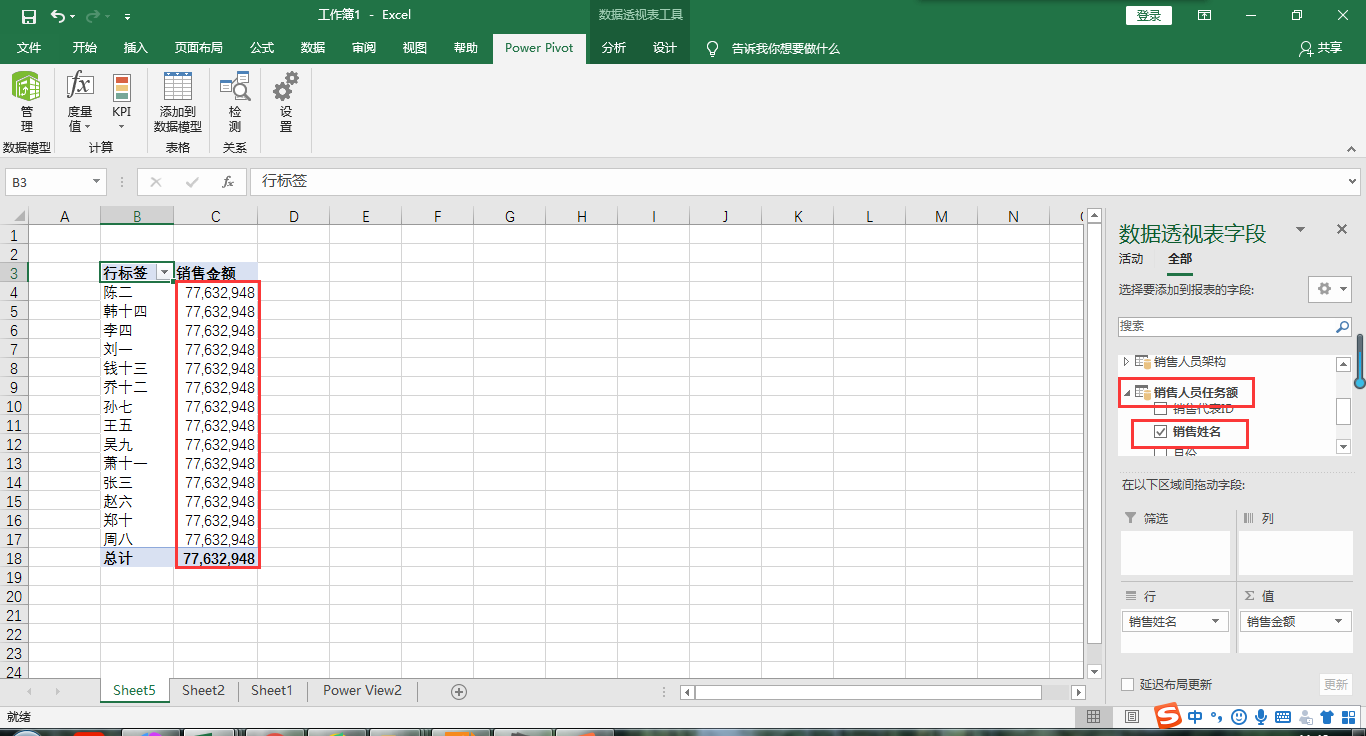
Task: Click the field list scrollbar thumb
Action: [1343, 411]
